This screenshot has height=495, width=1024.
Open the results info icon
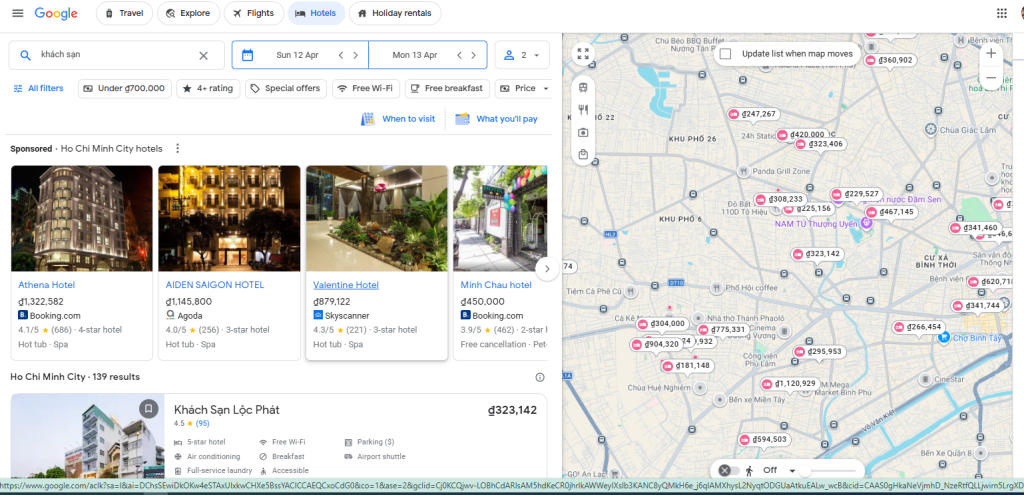(x=540, y=377)
